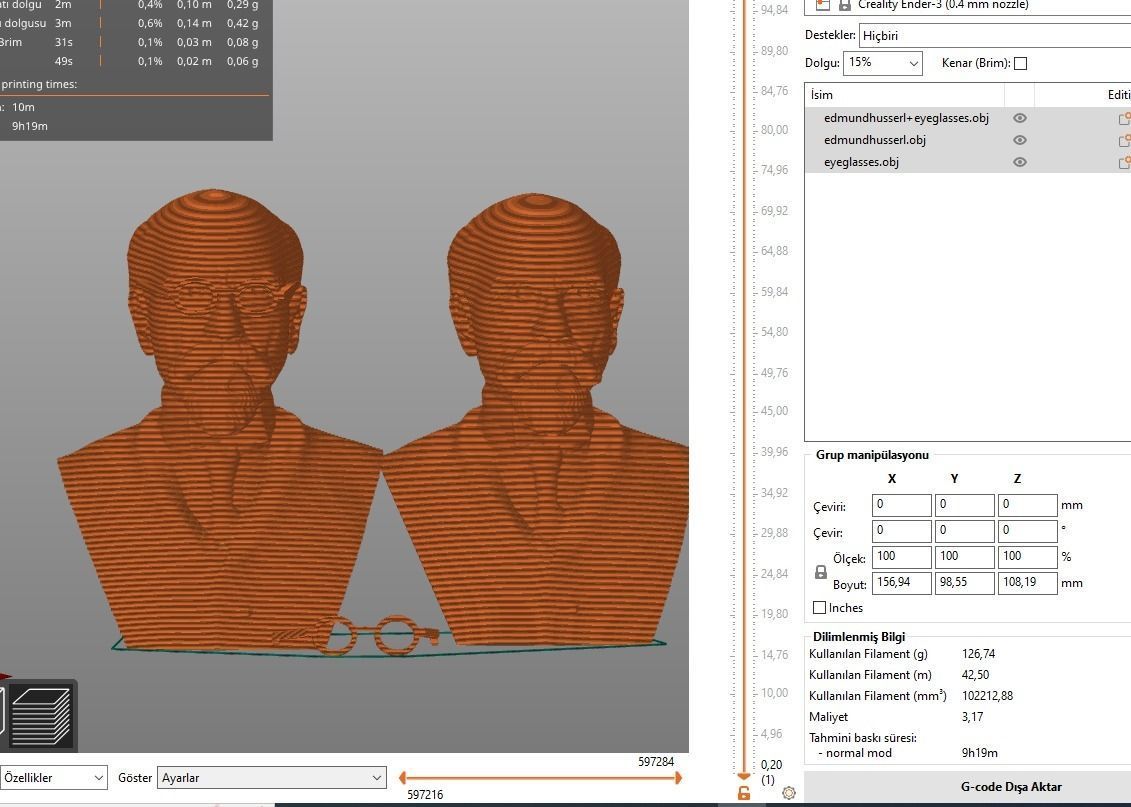Viewport: 1131px width, 807px height.
Task: Click the Boyut Y field showing 98,55
Action: click(964, 583)
